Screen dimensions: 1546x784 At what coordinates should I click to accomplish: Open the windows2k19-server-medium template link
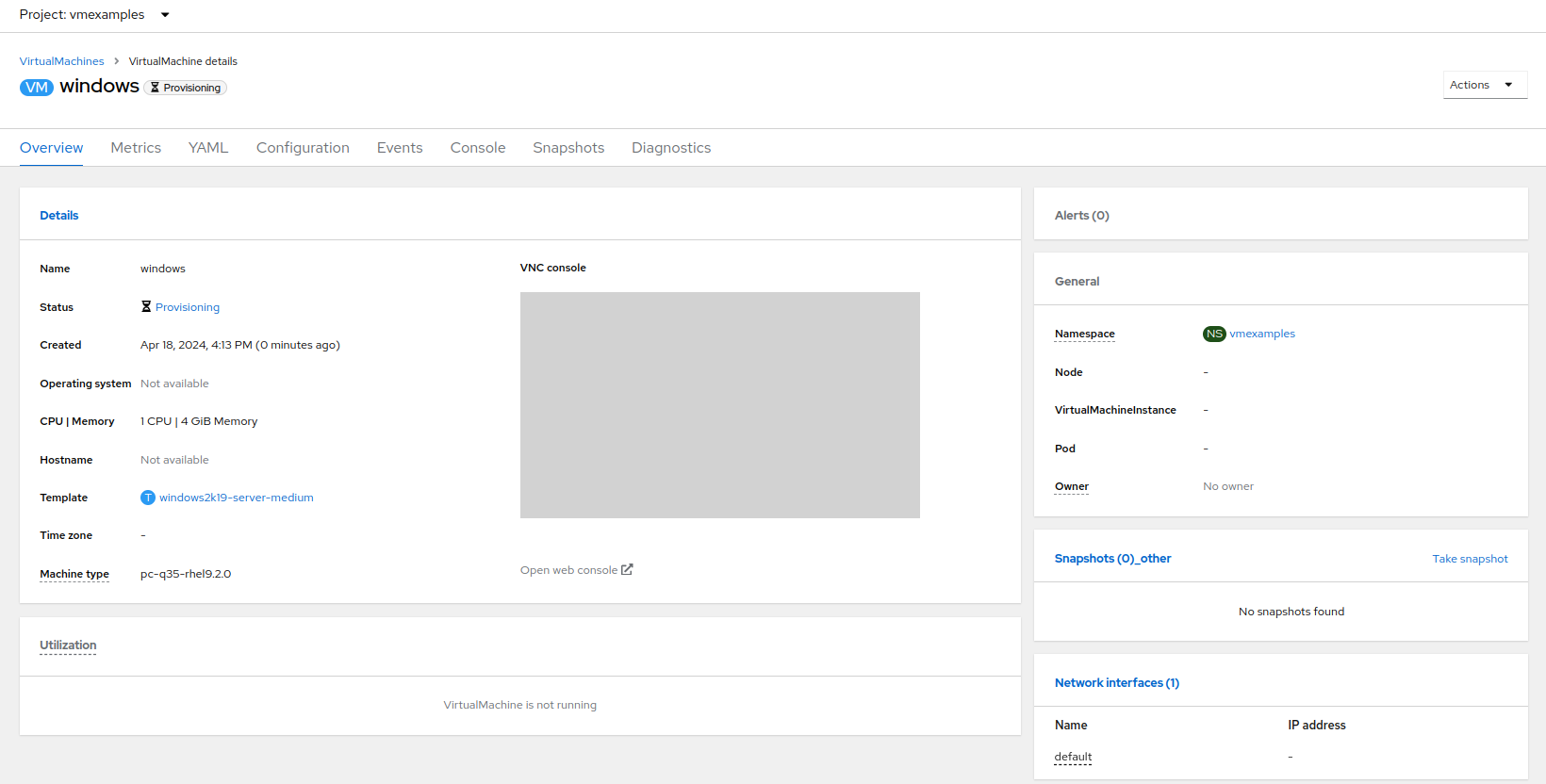[x=237, y=498]
